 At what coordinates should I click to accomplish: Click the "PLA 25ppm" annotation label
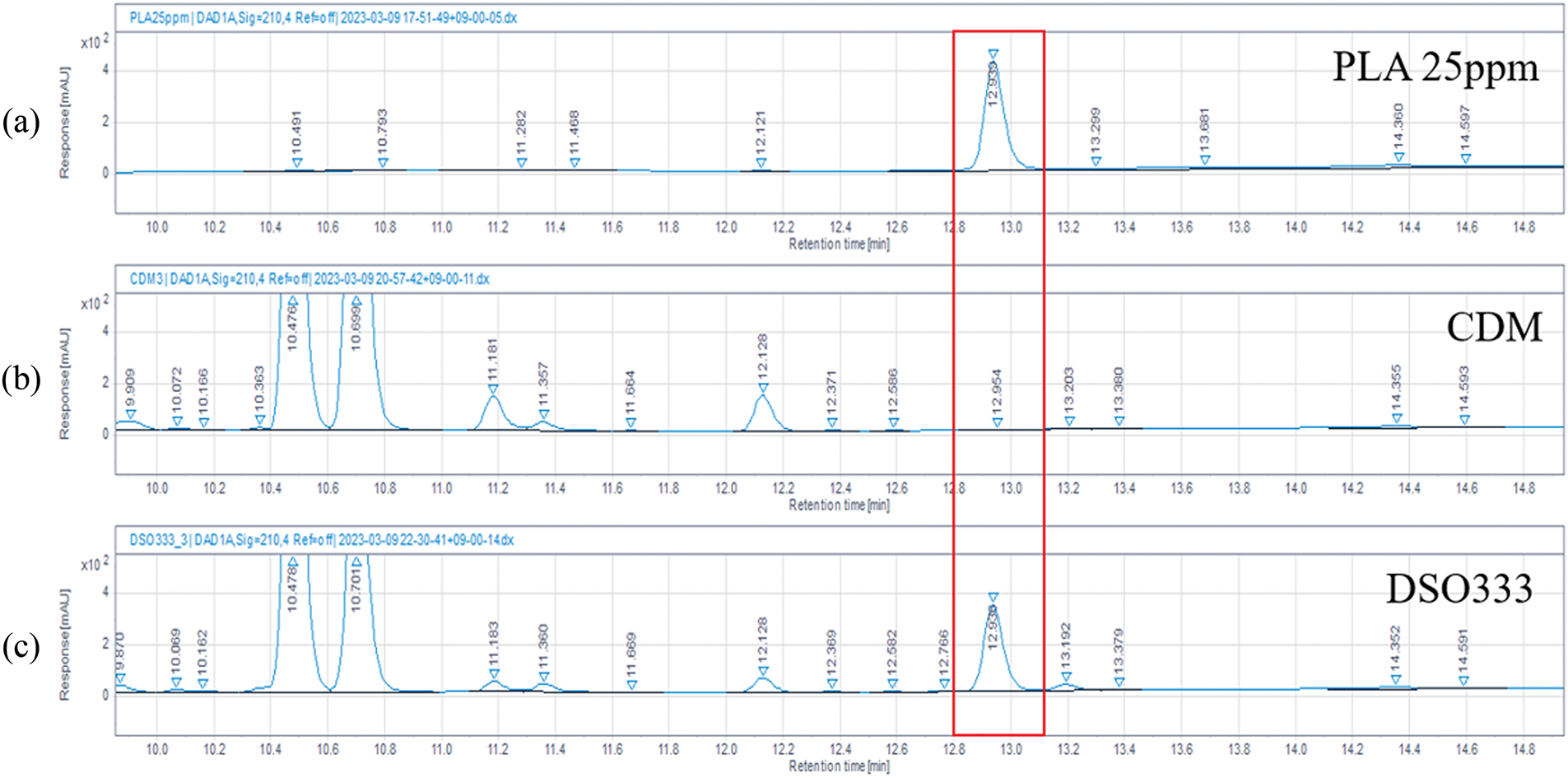point(1435,68)
